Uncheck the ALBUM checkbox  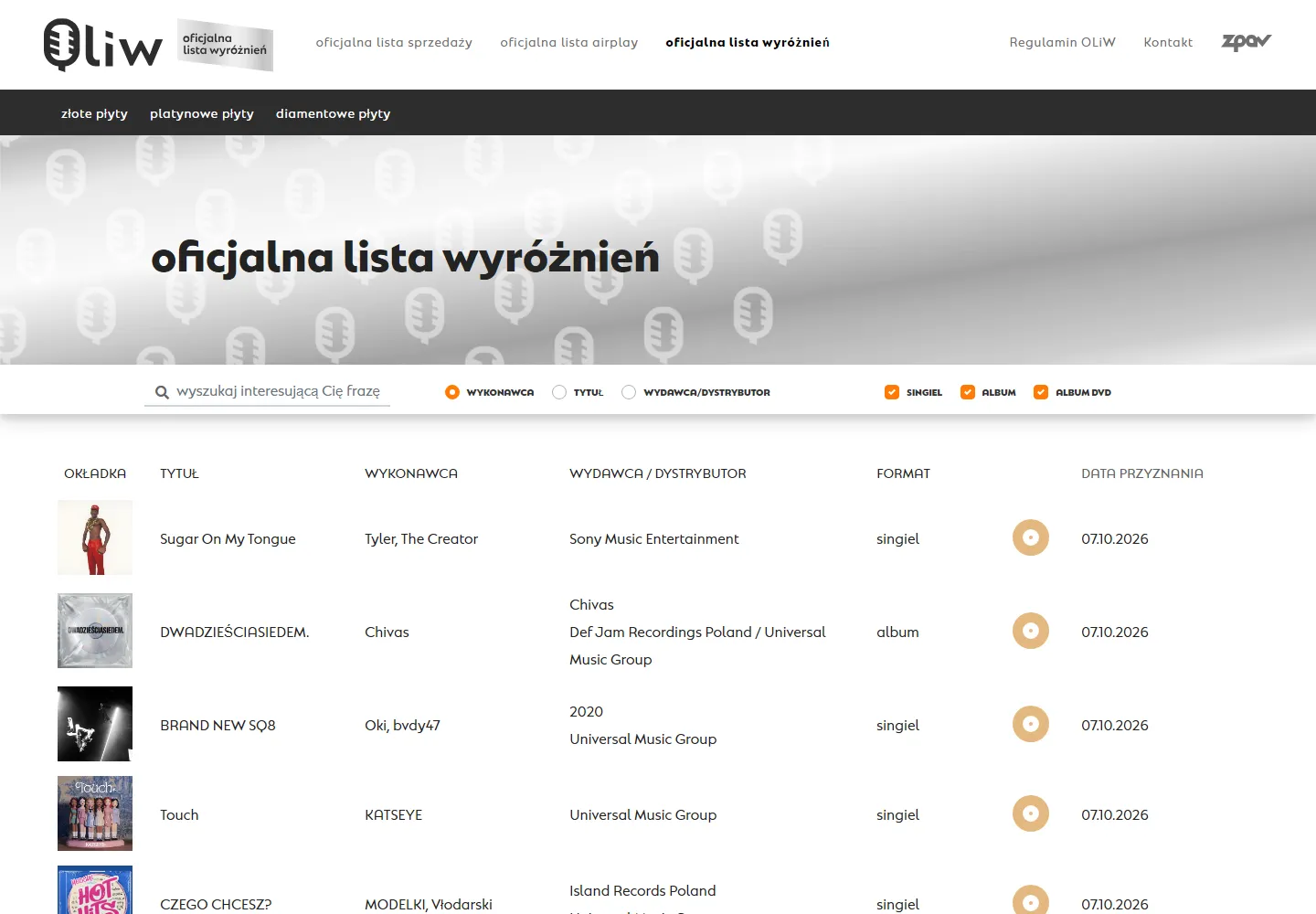tap(968, 392)
